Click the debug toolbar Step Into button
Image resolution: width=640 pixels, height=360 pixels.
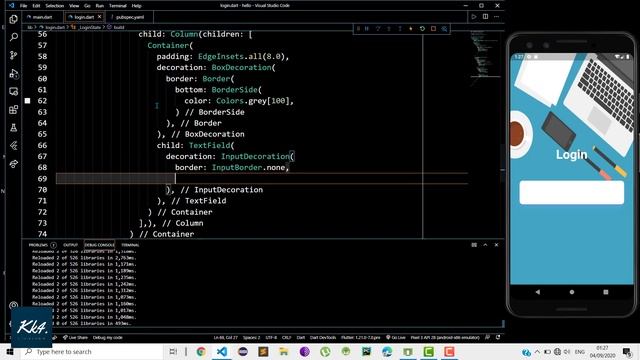click(389, 29)
